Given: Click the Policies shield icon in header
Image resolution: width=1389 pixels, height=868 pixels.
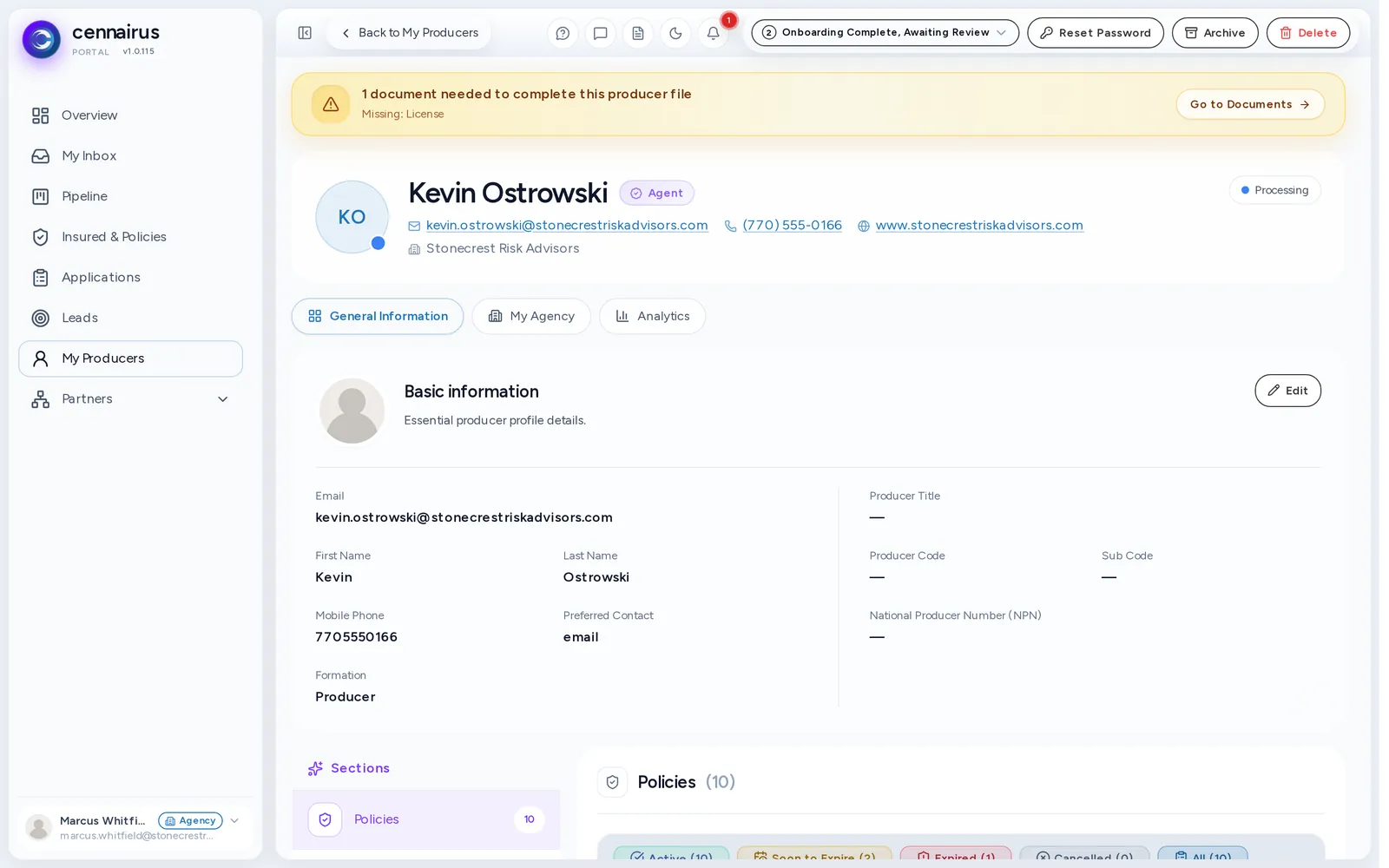Looking at the screenshot, I should point(612,782).
